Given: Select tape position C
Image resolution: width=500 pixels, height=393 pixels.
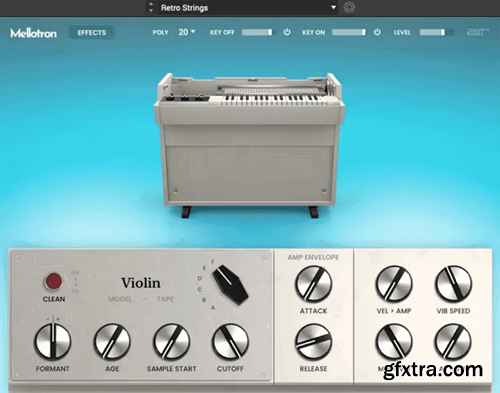Looking at the screenshot, I should click(x=200, y=289).
